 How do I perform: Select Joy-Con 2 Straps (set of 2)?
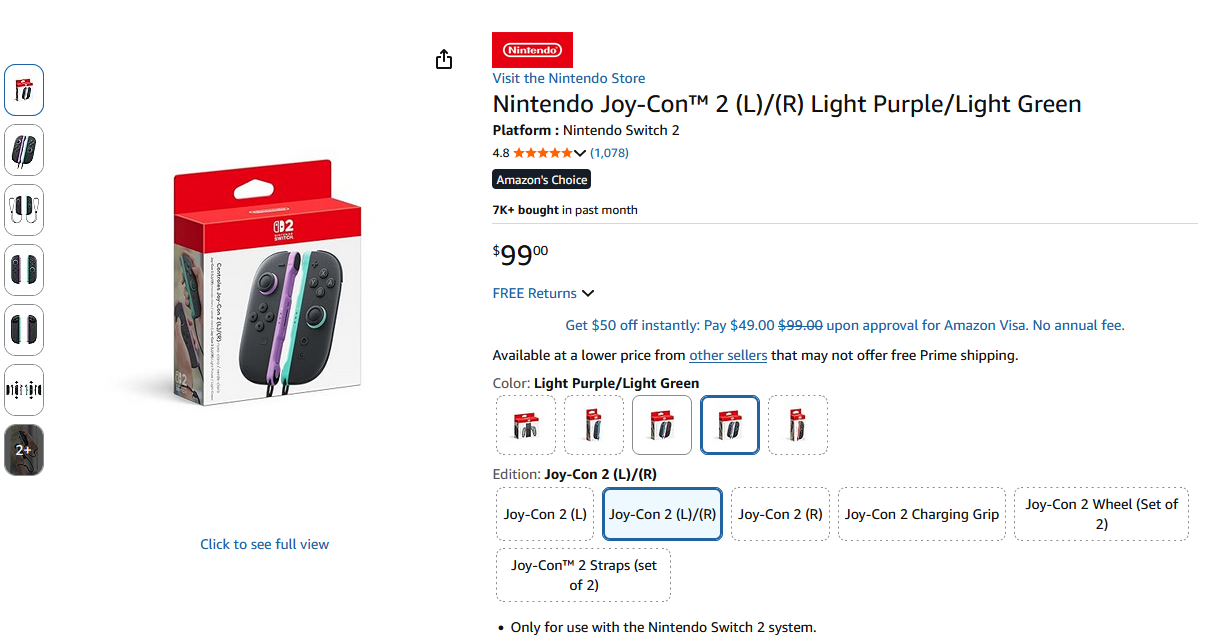click(x=584, y=575)
